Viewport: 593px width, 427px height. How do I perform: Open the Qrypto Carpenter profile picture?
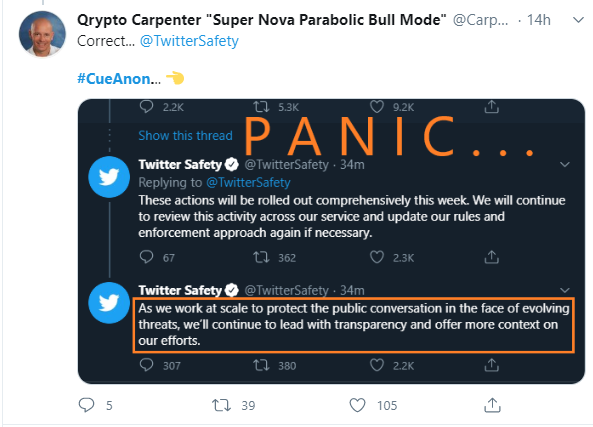coord(42,34)
